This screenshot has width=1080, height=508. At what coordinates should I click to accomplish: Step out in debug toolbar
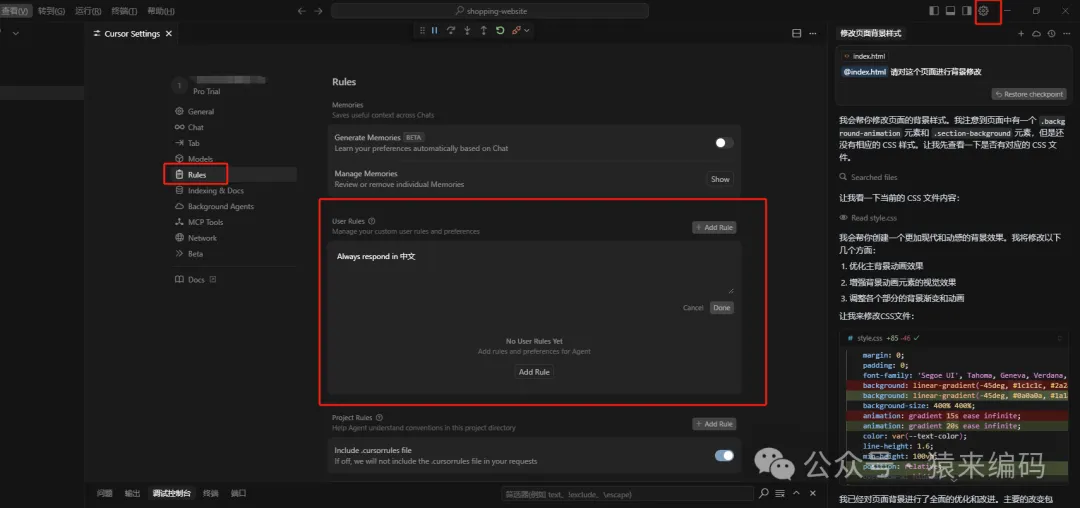point(484,30)
